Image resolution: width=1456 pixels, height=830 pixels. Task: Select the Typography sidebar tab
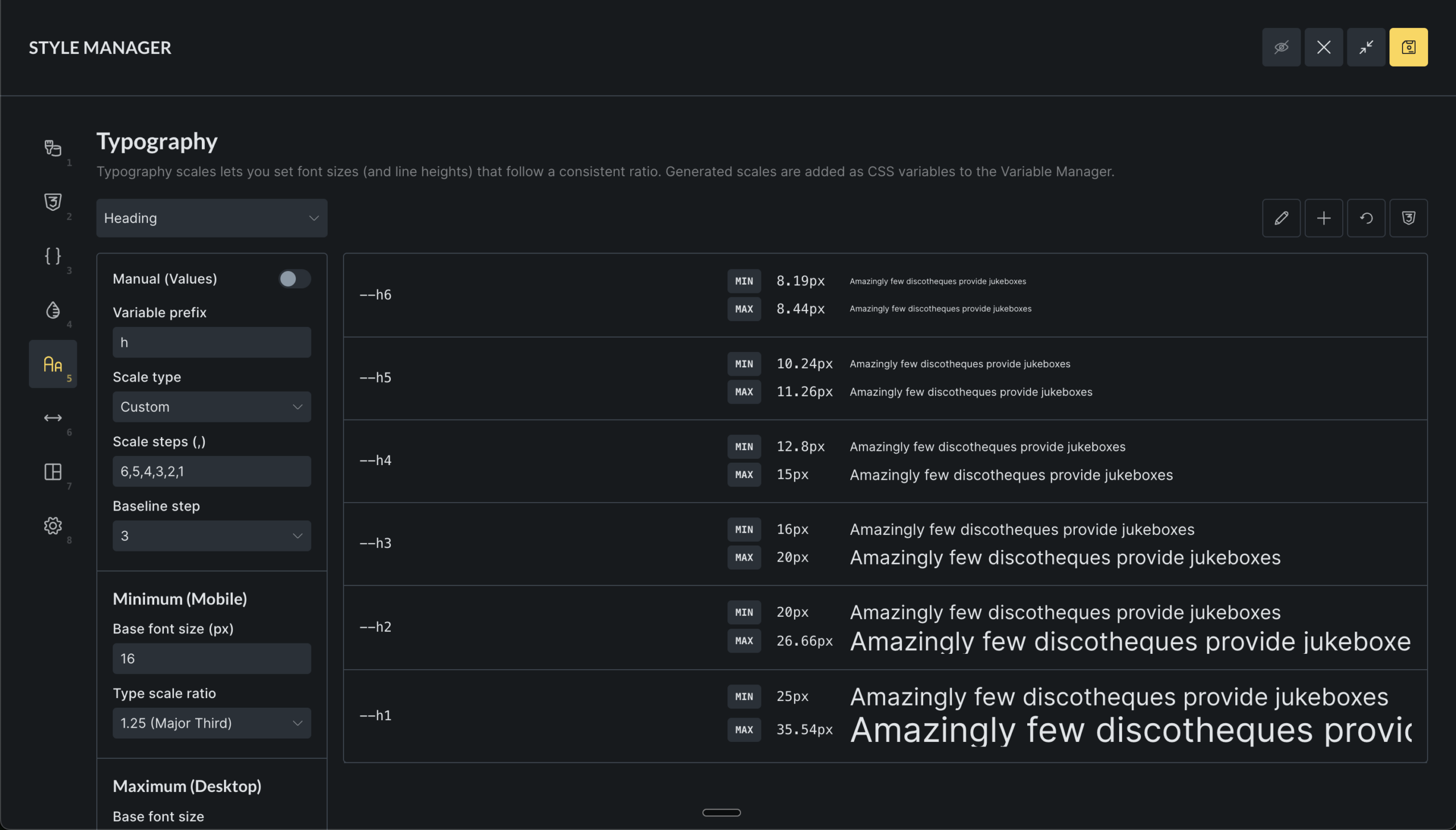[52, 364]
